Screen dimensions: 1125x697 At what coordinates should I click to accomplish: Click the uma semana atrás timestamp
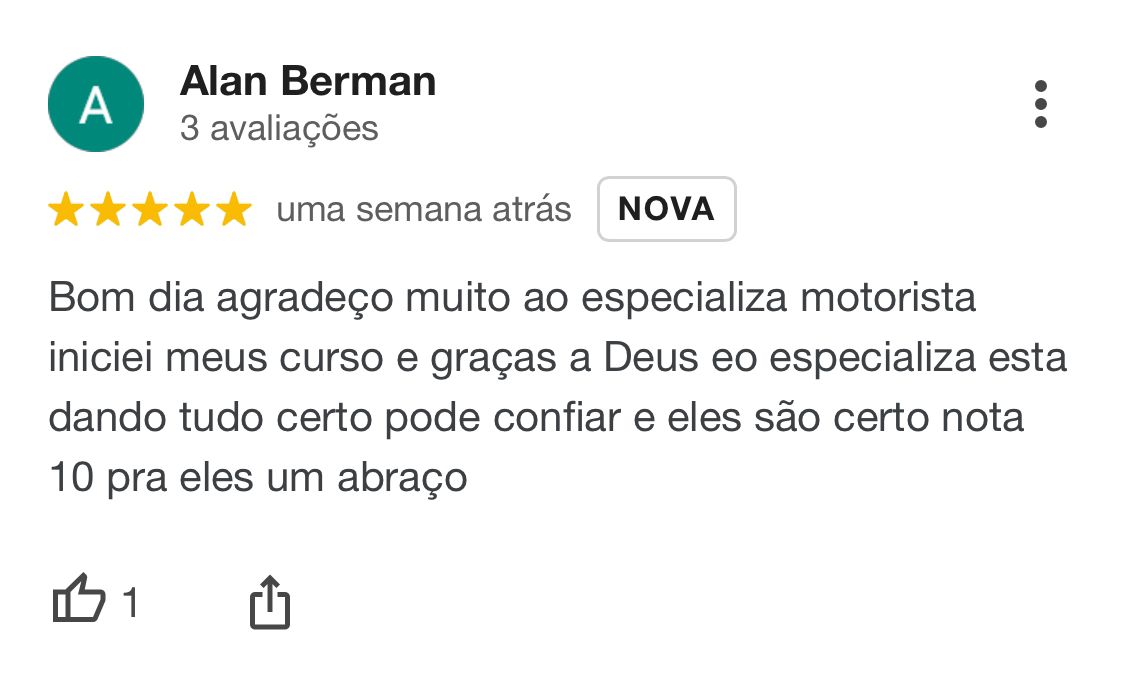(422, 209)
